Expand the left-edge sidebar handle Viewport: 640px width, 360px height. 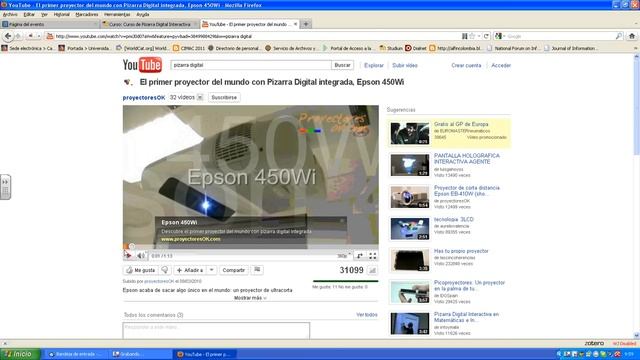pyautogui.click(x=5, y=187)
